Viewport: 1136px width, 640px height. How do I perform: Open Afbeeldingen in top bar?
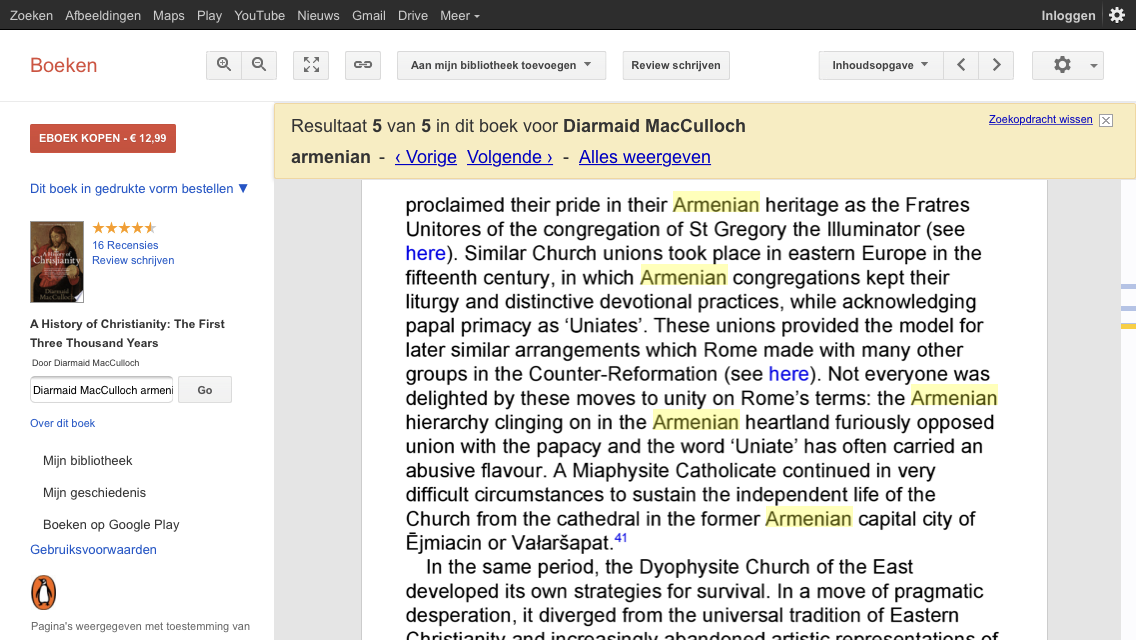click(x=103, y=15)
